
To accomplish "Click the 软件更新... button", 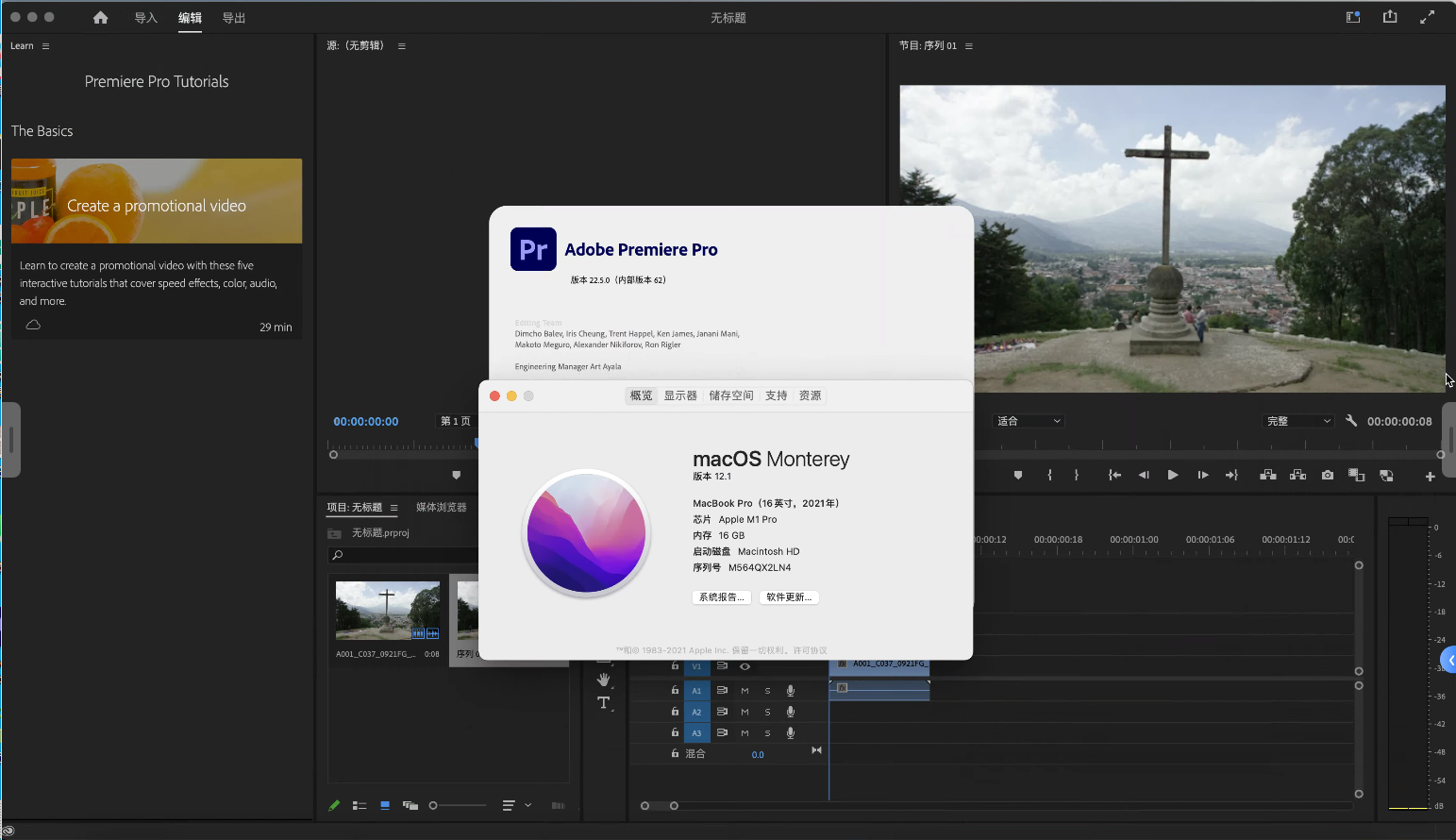I will [789, 597].
